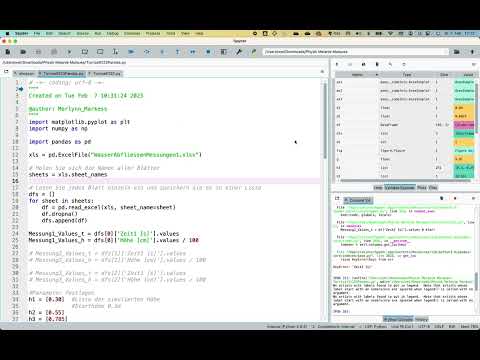Start debugging the file
The height and width of the screenshot is (360, 480).
[x=131, y=52]
